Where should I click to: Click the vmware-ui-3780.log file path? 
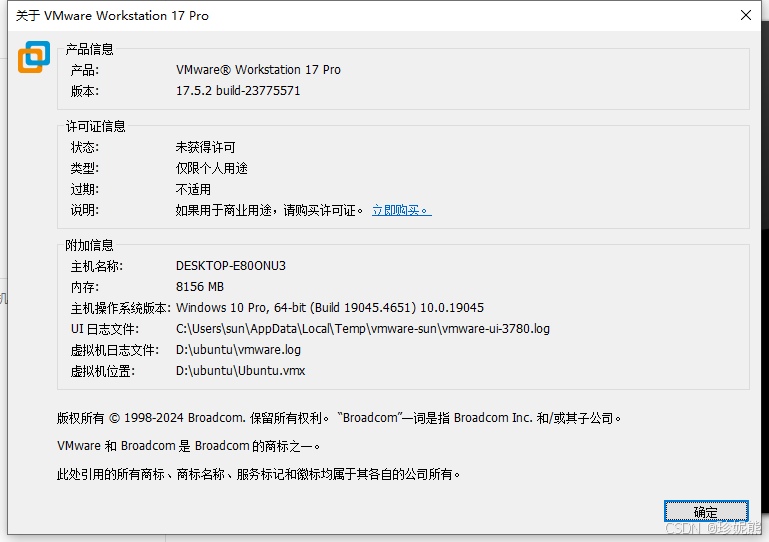point(363,329)
